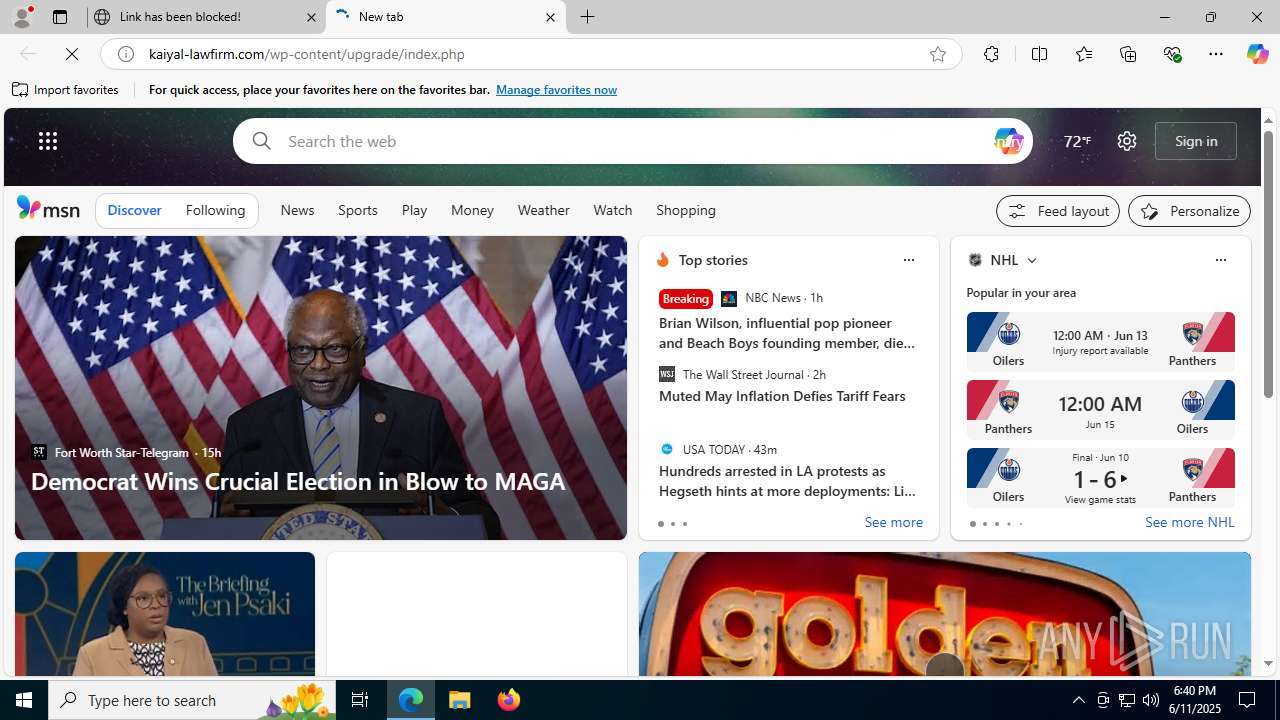Open tab actions menu icon

pyautogui.click(x=60, y=17)
